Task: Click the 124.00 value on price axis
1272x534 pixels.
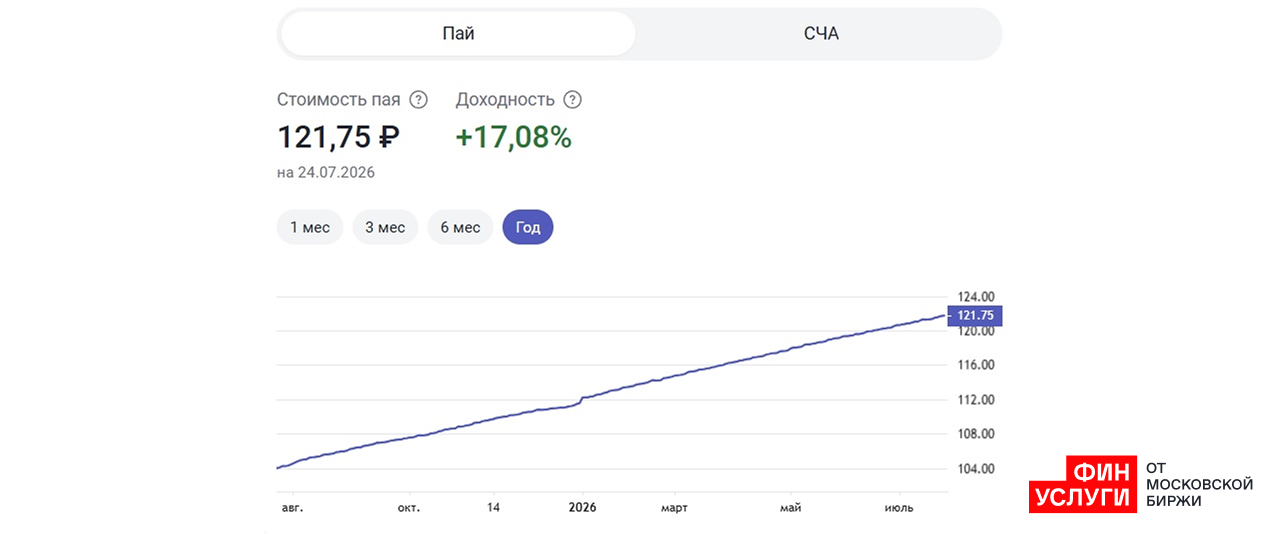Action: tap(975, 297)
